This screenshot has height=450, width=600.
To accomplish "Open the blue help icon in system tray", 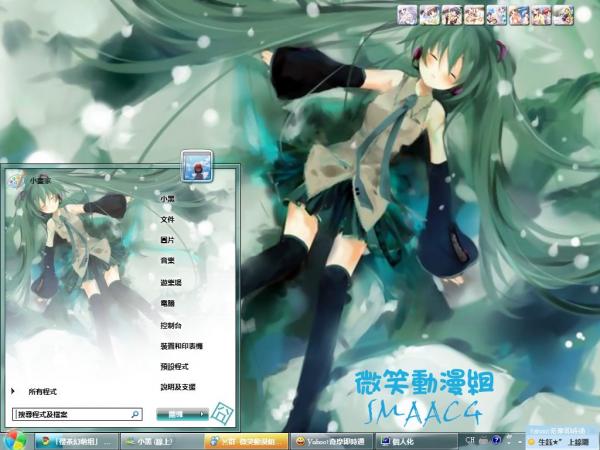I will [x=497, y=440].
